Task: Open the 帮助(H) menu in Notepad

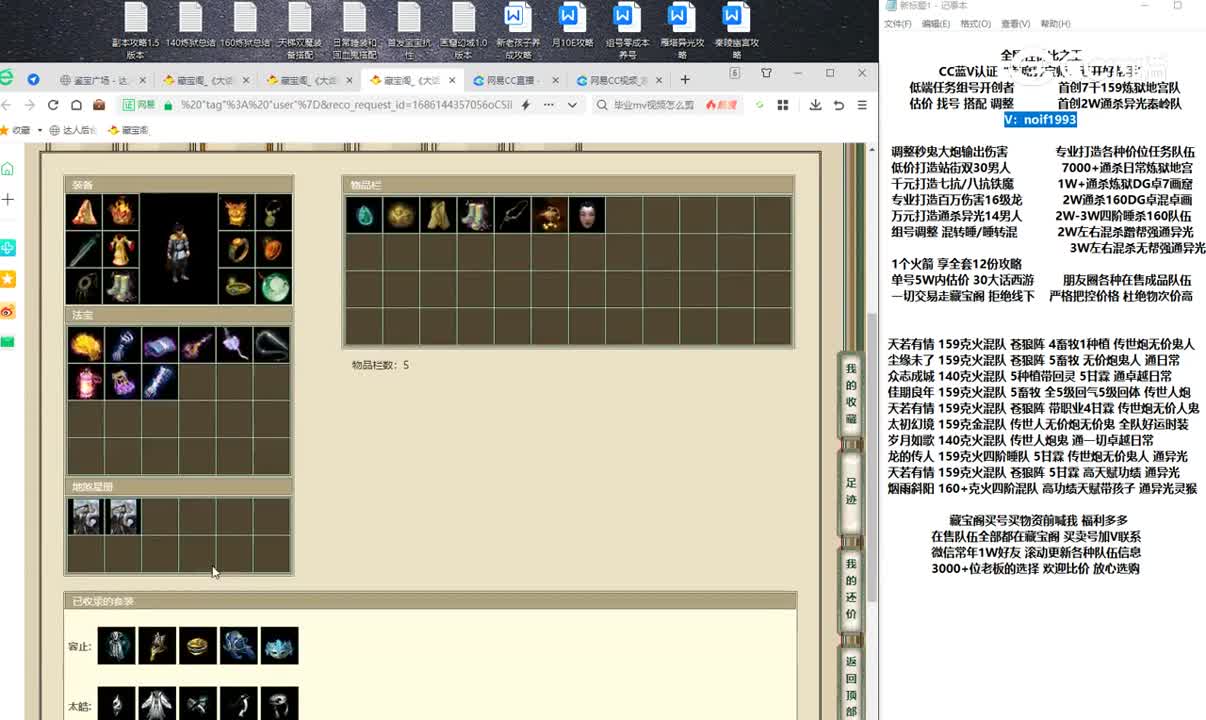Action: click(x=1055, y=24)
